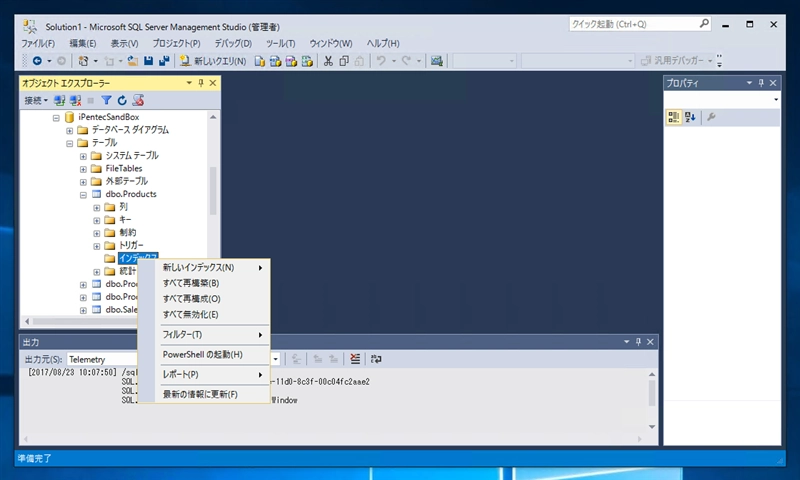Expand the 外部テーブル folder
This screenshot has width=800, height=480.
tap(83, 182)
